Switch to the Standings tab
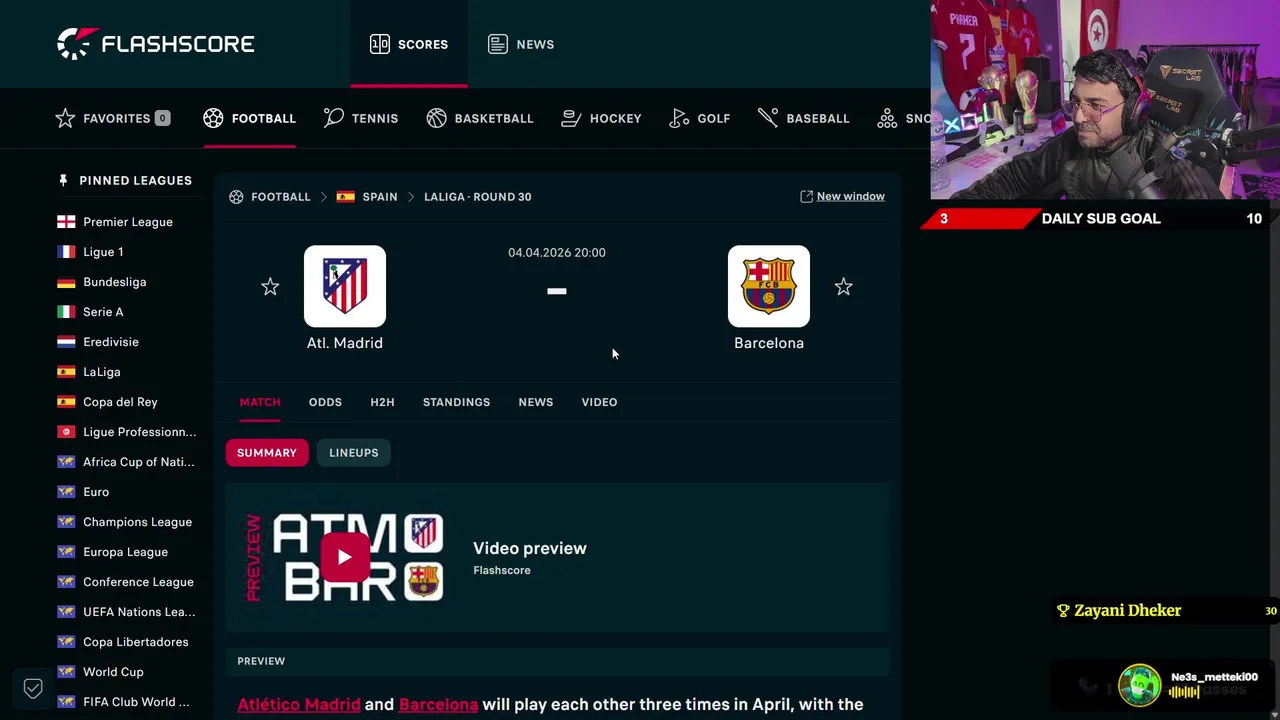The image size is (1280, 720). coord(456,402)
